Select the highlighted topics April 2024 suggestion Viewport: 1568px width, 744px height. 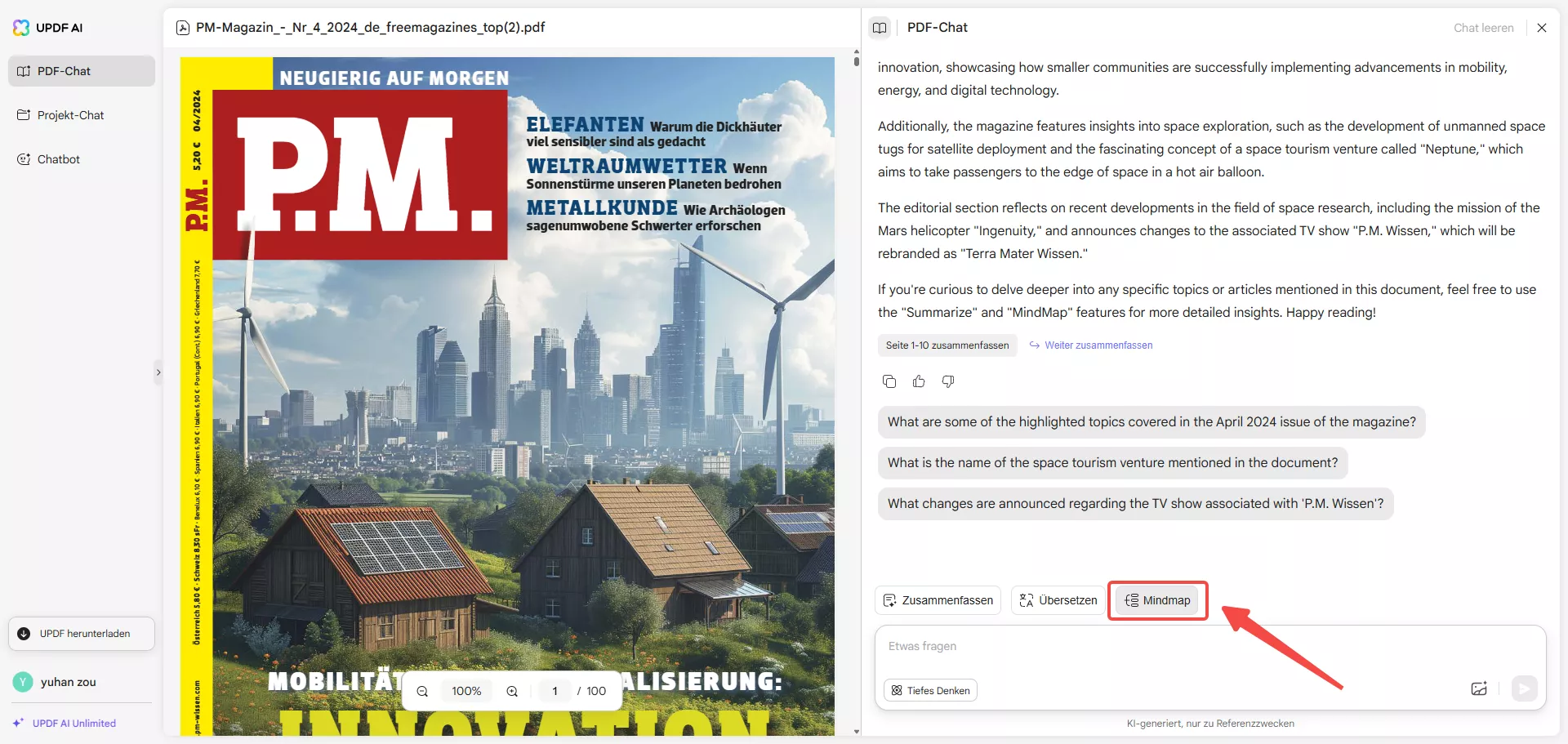pos(1151,422)
